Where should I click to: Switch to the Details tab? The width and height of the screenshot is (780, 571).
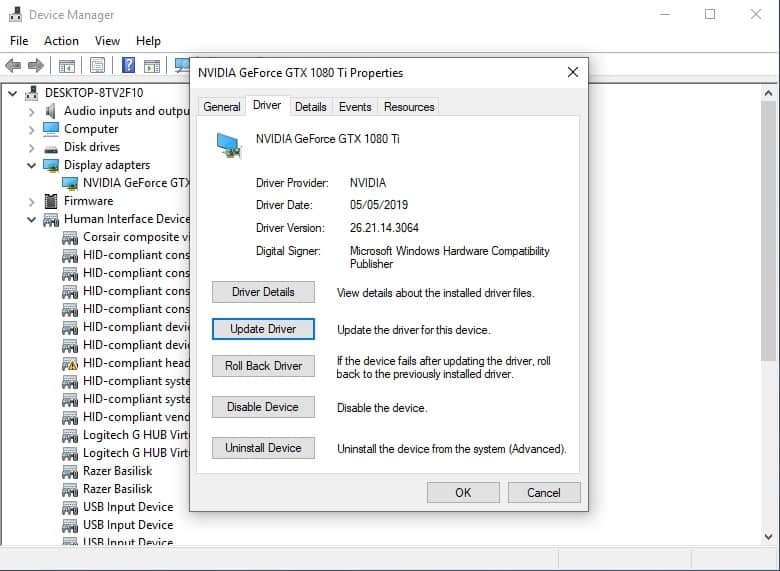tap(311, 106)
